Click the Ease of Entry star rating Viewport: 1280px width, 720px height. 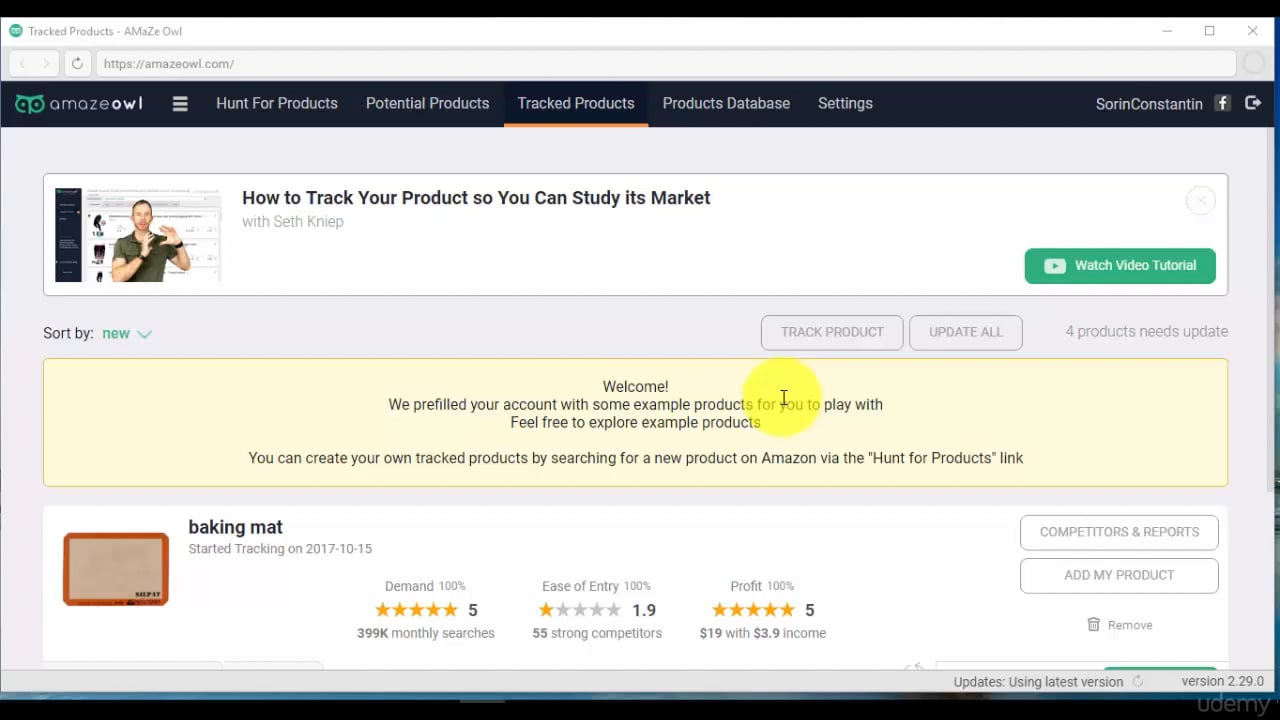pyautogui.click(x=580, y=610)
